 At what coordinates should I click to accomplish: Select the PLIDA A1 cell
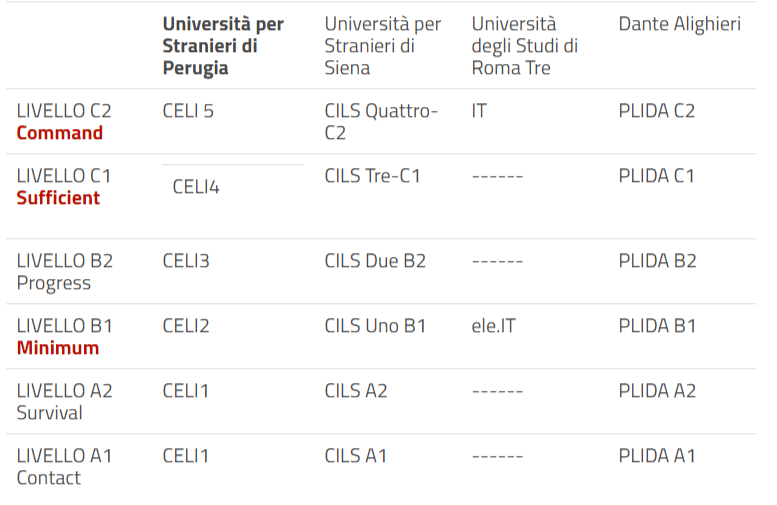point(656,456)
